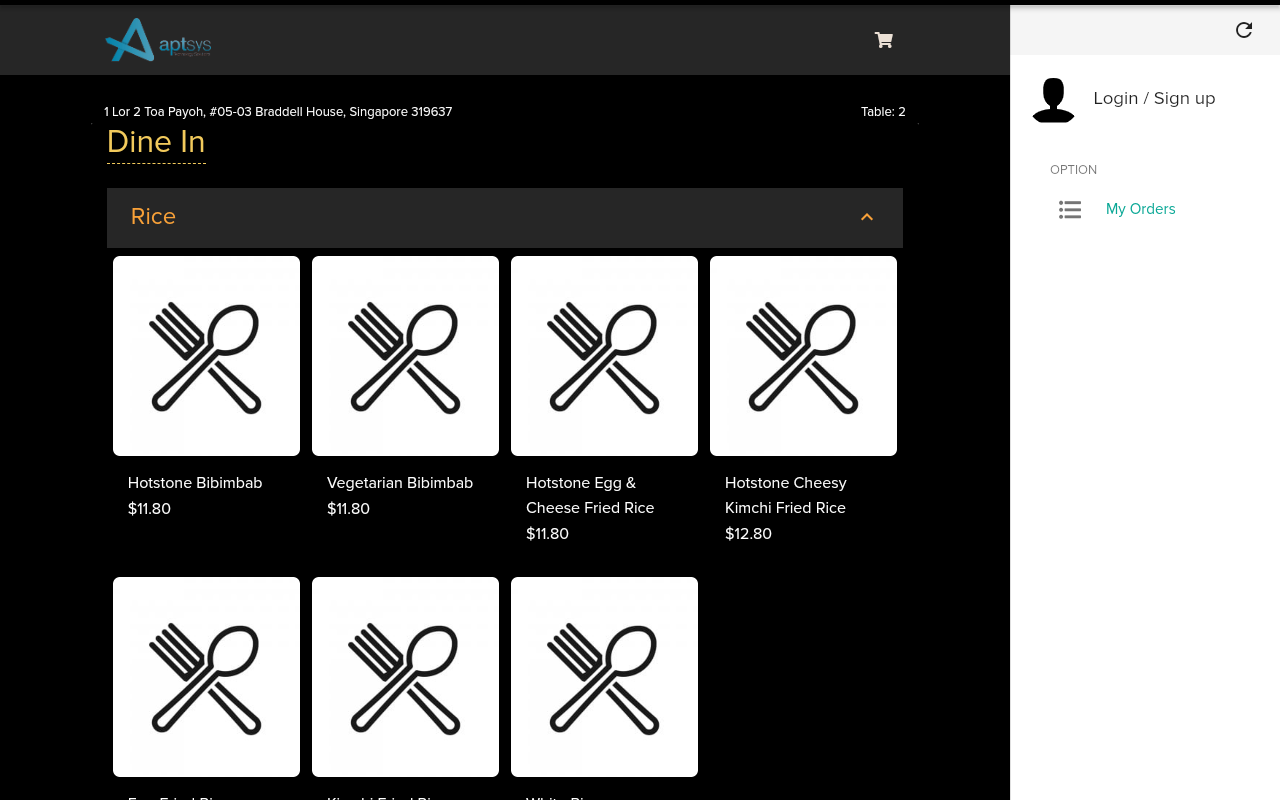The image size is (1280, 800).
Task: Click first thumbnail in second menu row
Action: click(x=206, y=677)
